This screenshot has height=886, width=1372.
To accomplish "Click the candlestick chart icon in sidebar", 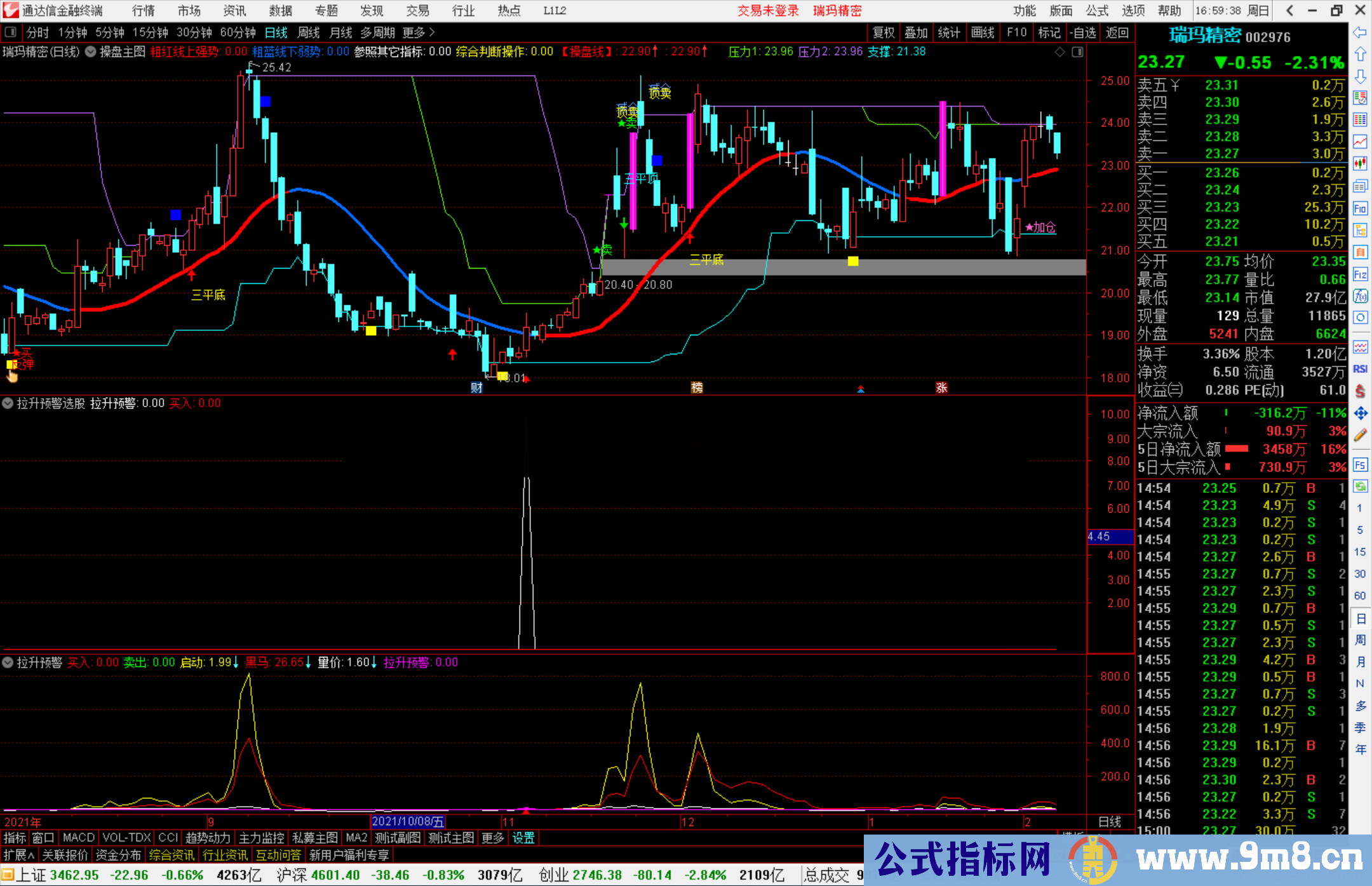I will pos(1360,164).
